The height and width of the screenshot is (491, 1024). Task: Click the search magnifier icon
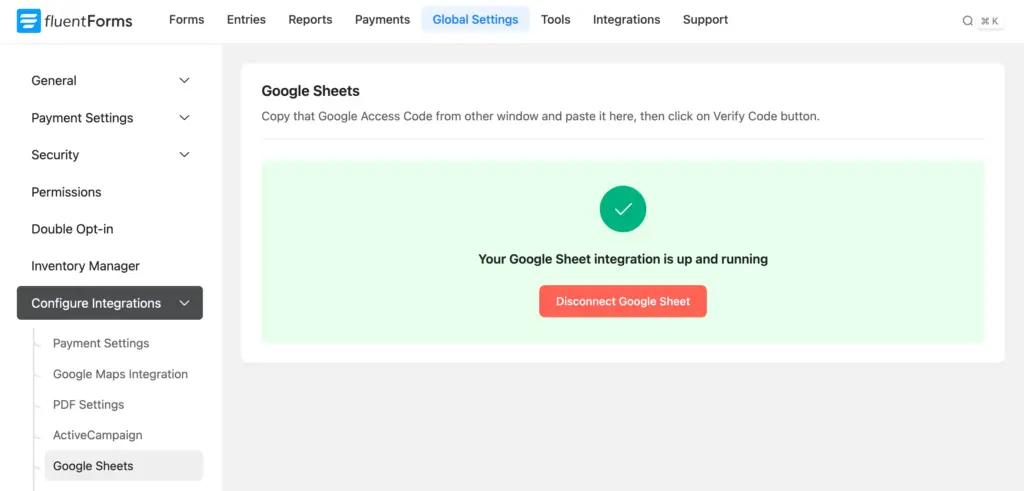pos(968,21)
